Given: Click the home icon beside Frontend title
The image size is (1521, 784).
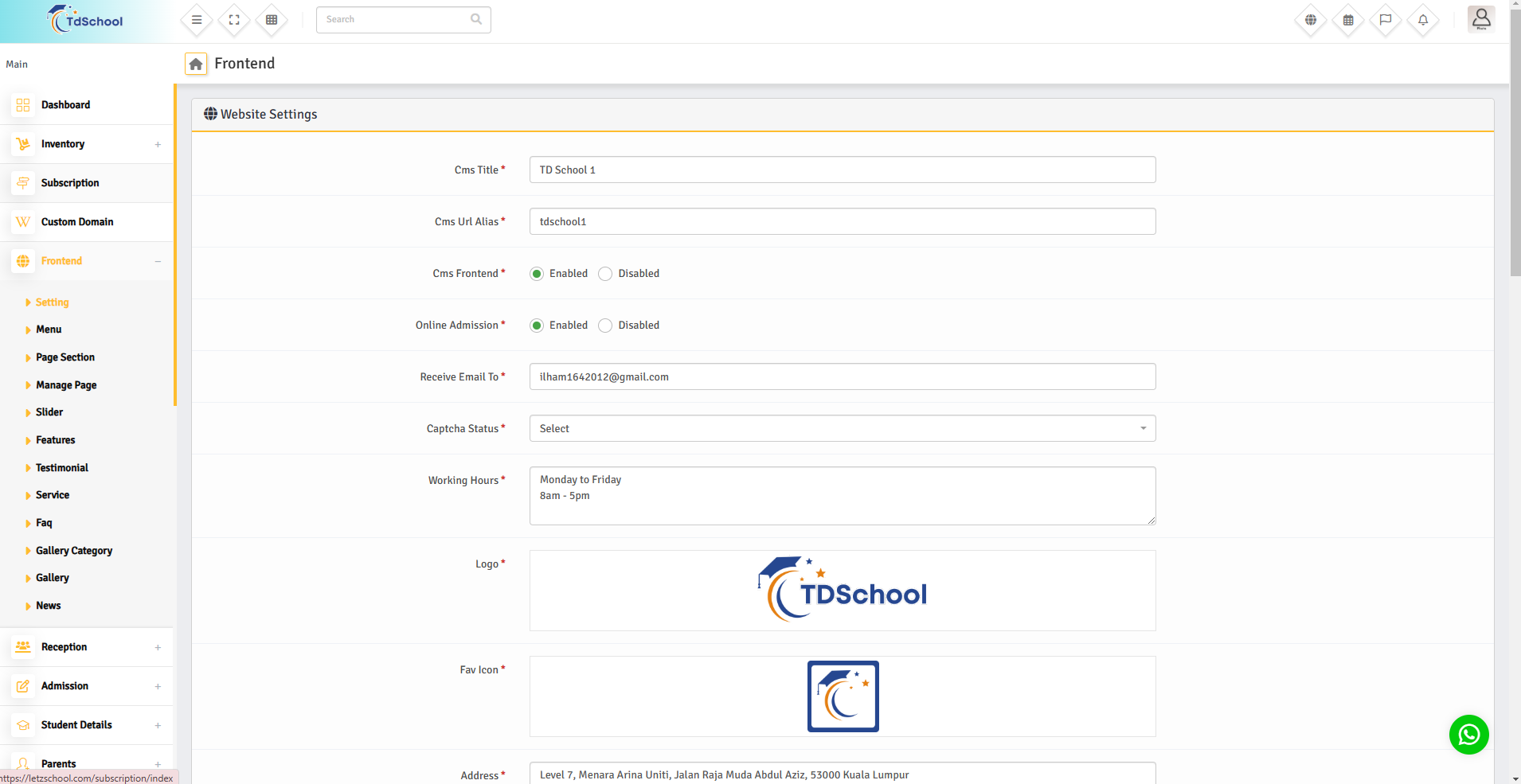Looking at the screenshot, I should (x=196, y=64).
